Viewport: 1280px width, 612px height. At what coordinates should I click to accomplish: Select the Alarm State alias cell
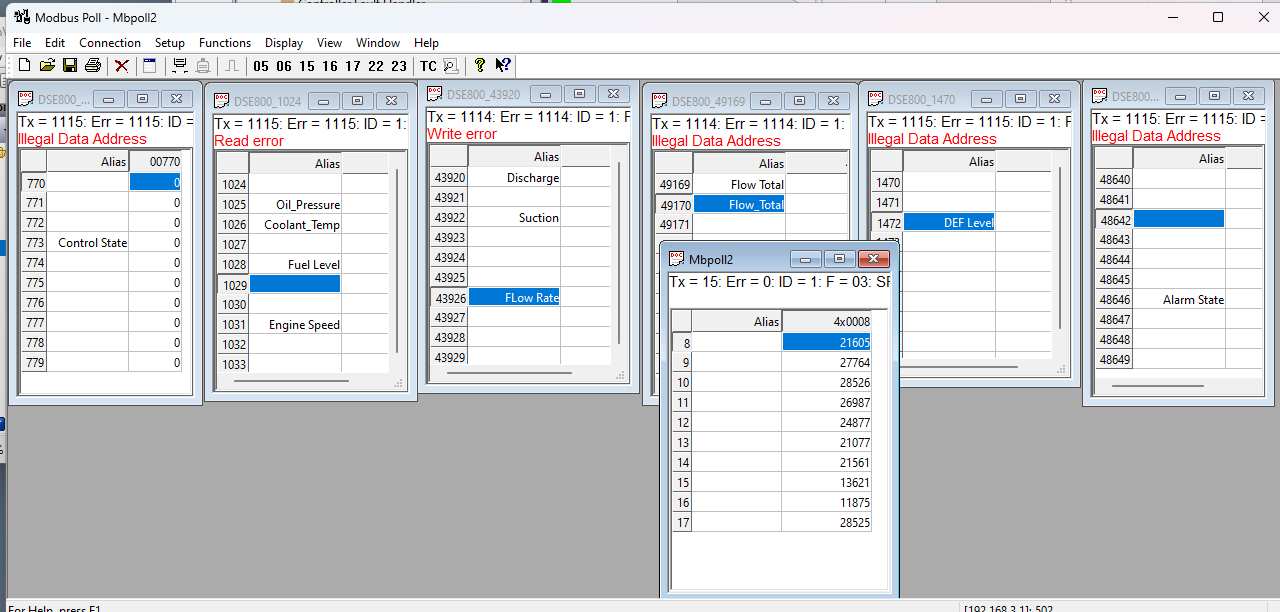pyautogui.click(x=1179, y=300)
